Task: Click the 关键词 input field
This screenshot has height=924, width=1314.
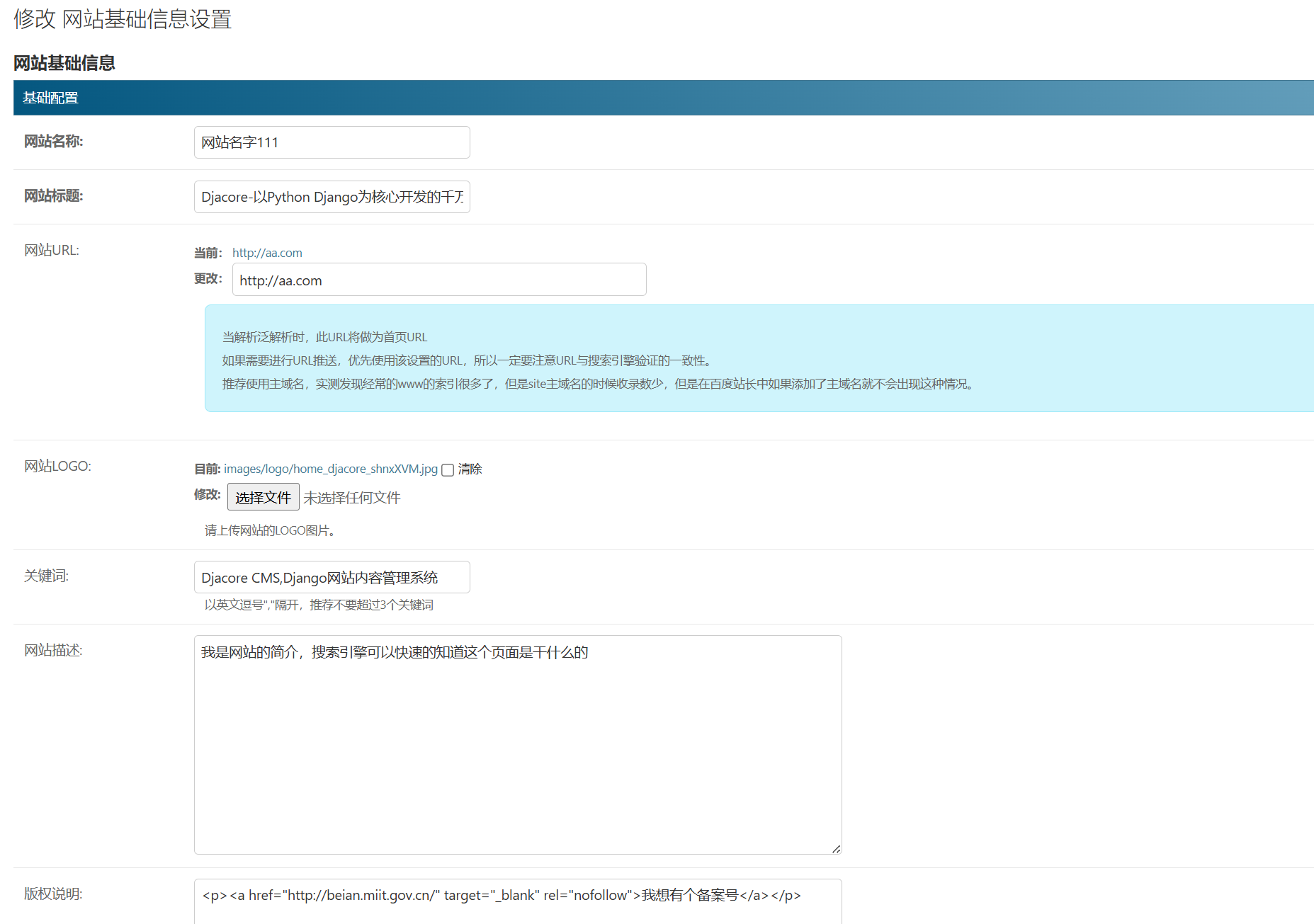Action: [x=332, y=577]
